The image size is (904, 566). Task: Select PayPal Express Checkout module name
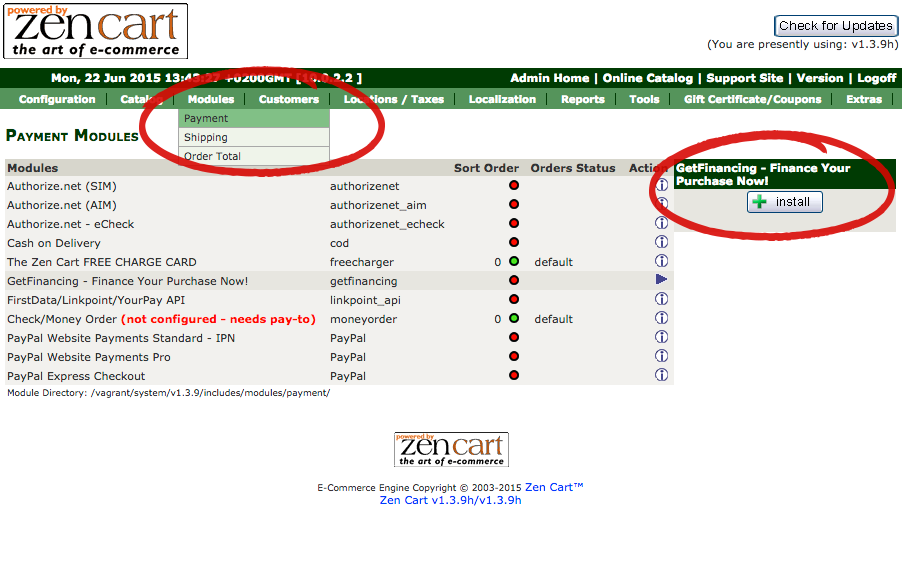tap(76, 376)
